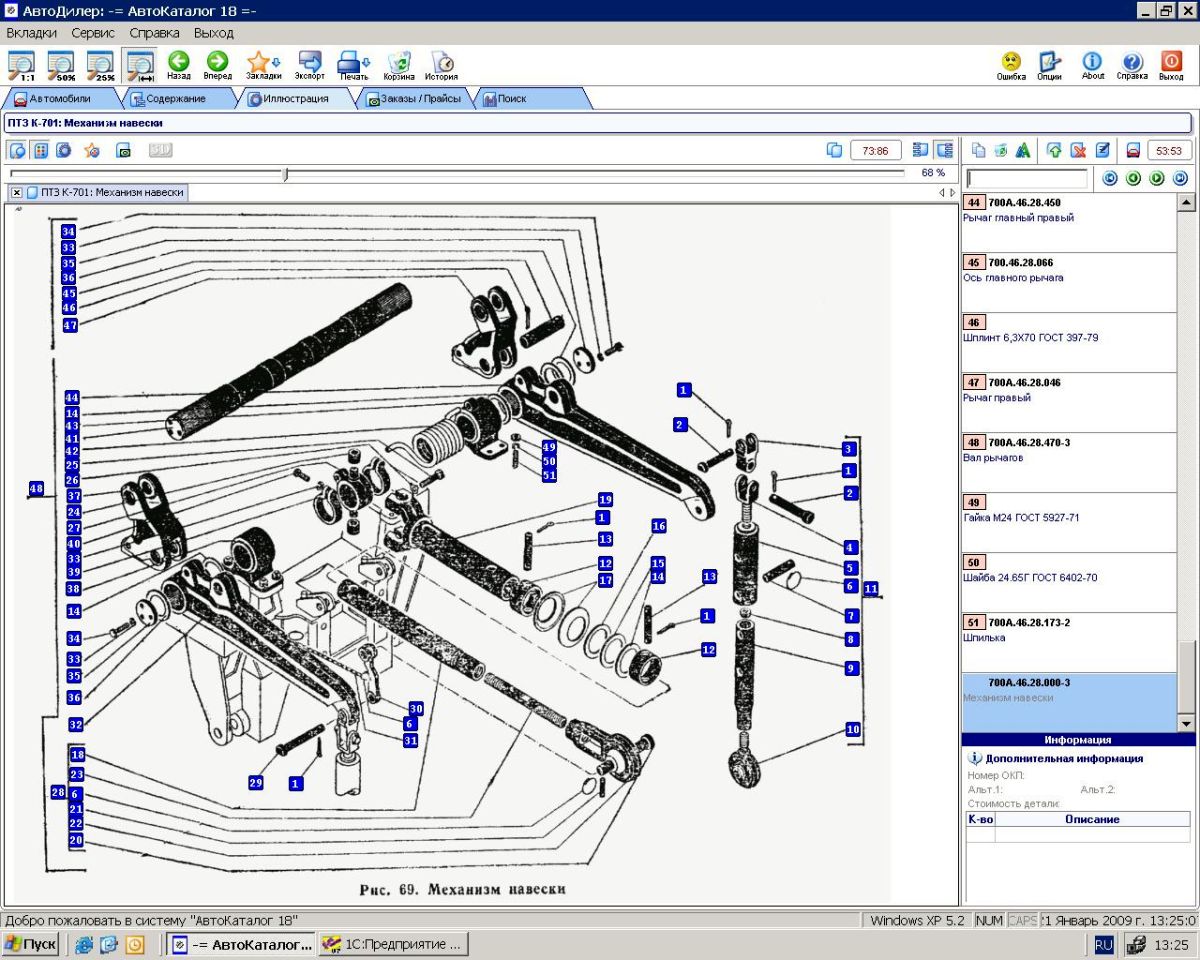This screenshot has height=960, width=1200.
Task: Click the illustration zoom slider handle
Action: 286,174
